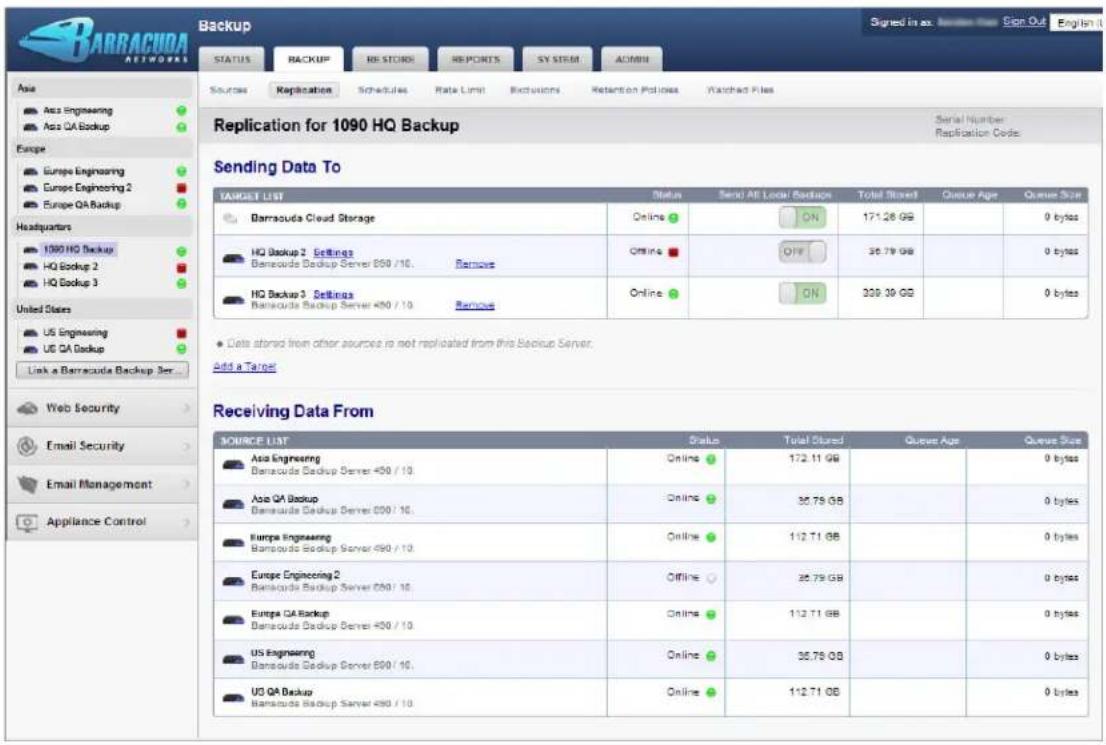Click red status indicator for Europe Engineering 2 in sidebar
Viewport: 1106px width, 745px height.
tap(181, 188)
